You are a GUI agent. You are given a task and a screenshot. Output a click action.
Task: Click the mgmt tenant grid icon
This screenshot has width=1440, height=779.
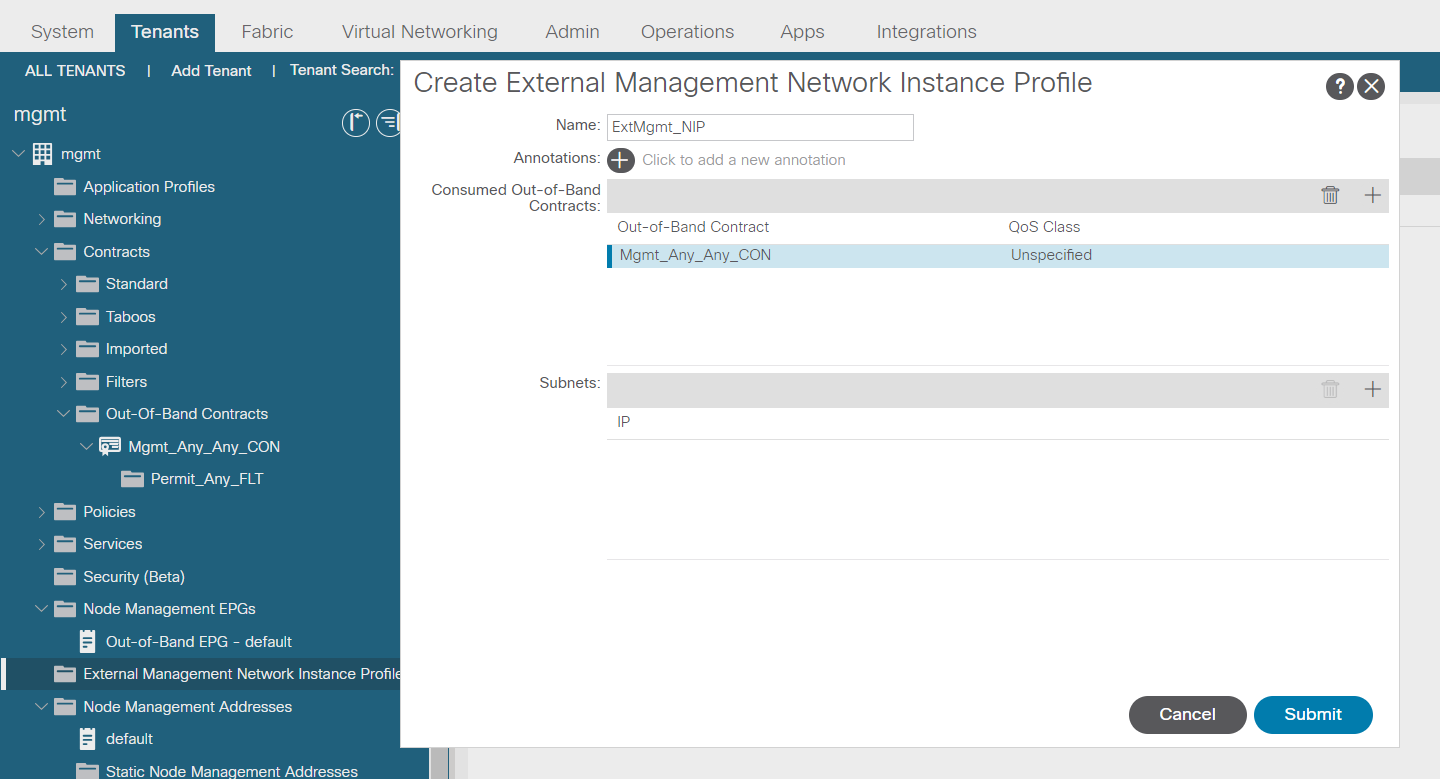point(43,154)
